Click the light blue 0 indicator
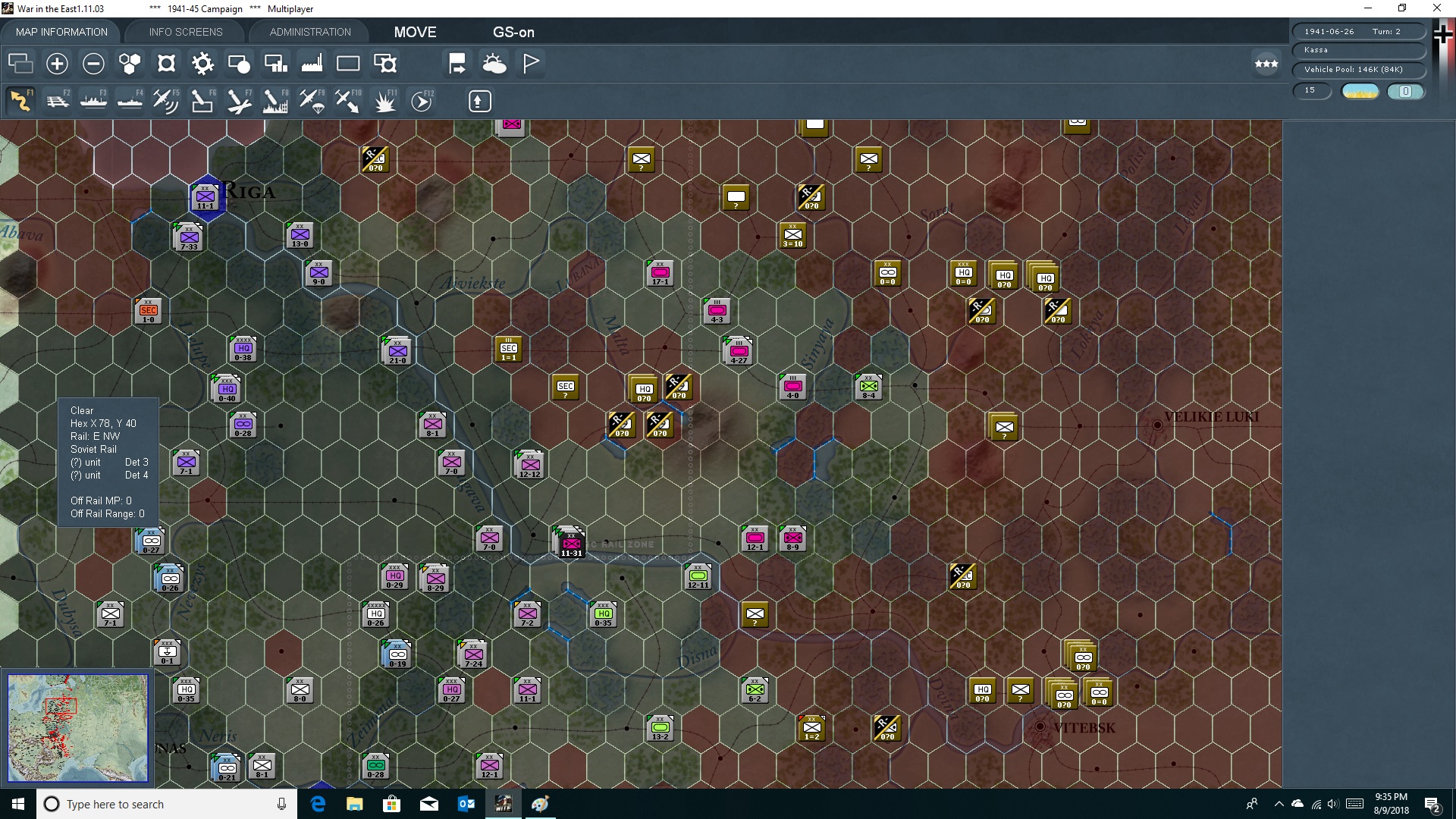The image size is (1456, 819). point(1405,91)
